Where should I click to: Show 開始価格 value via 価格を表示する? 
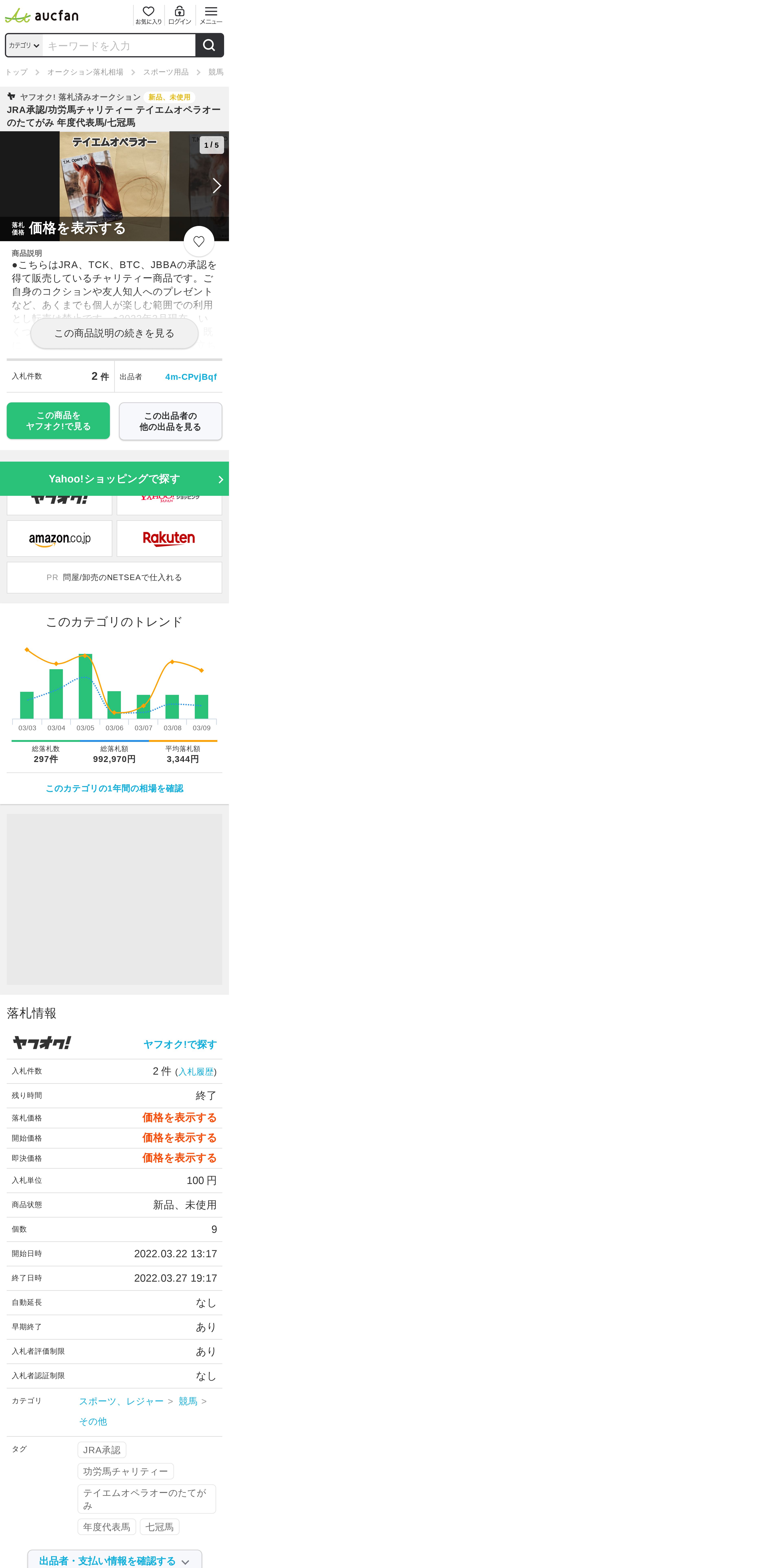(x=180, y=1138)
